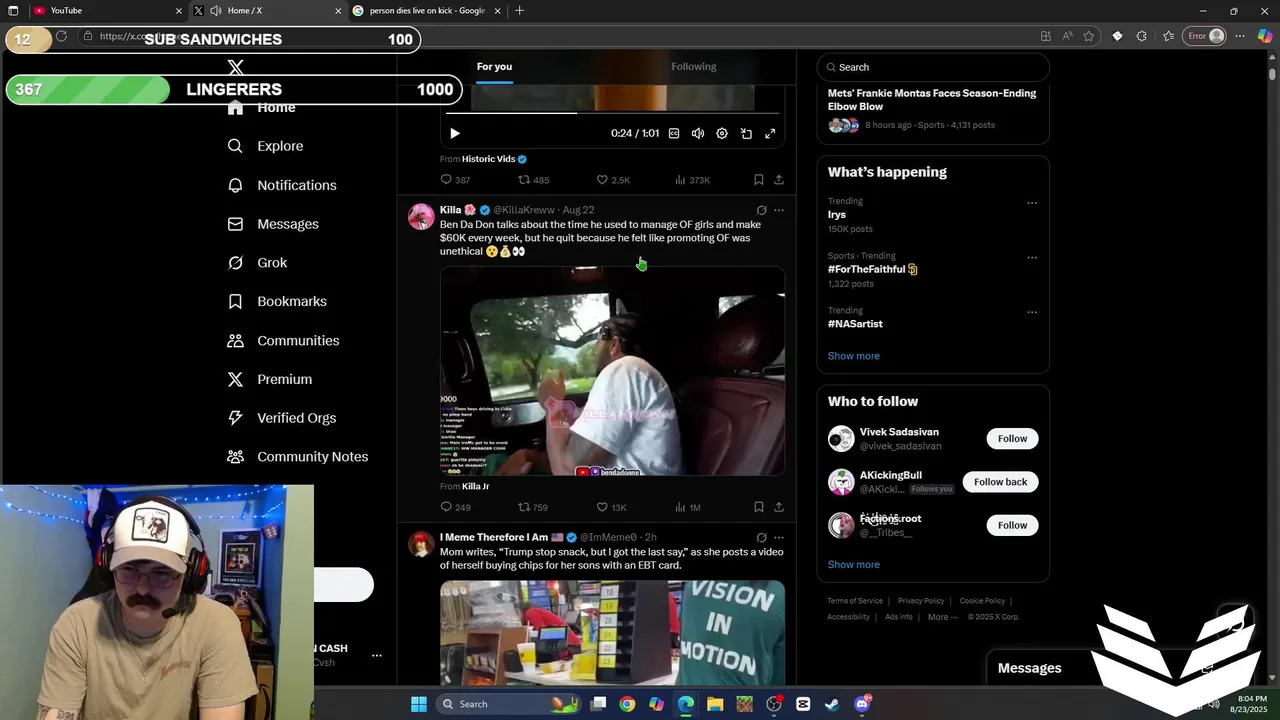Open File Explorer from the taskbar
Screen dimensions: 1280x720
point(715,704)
